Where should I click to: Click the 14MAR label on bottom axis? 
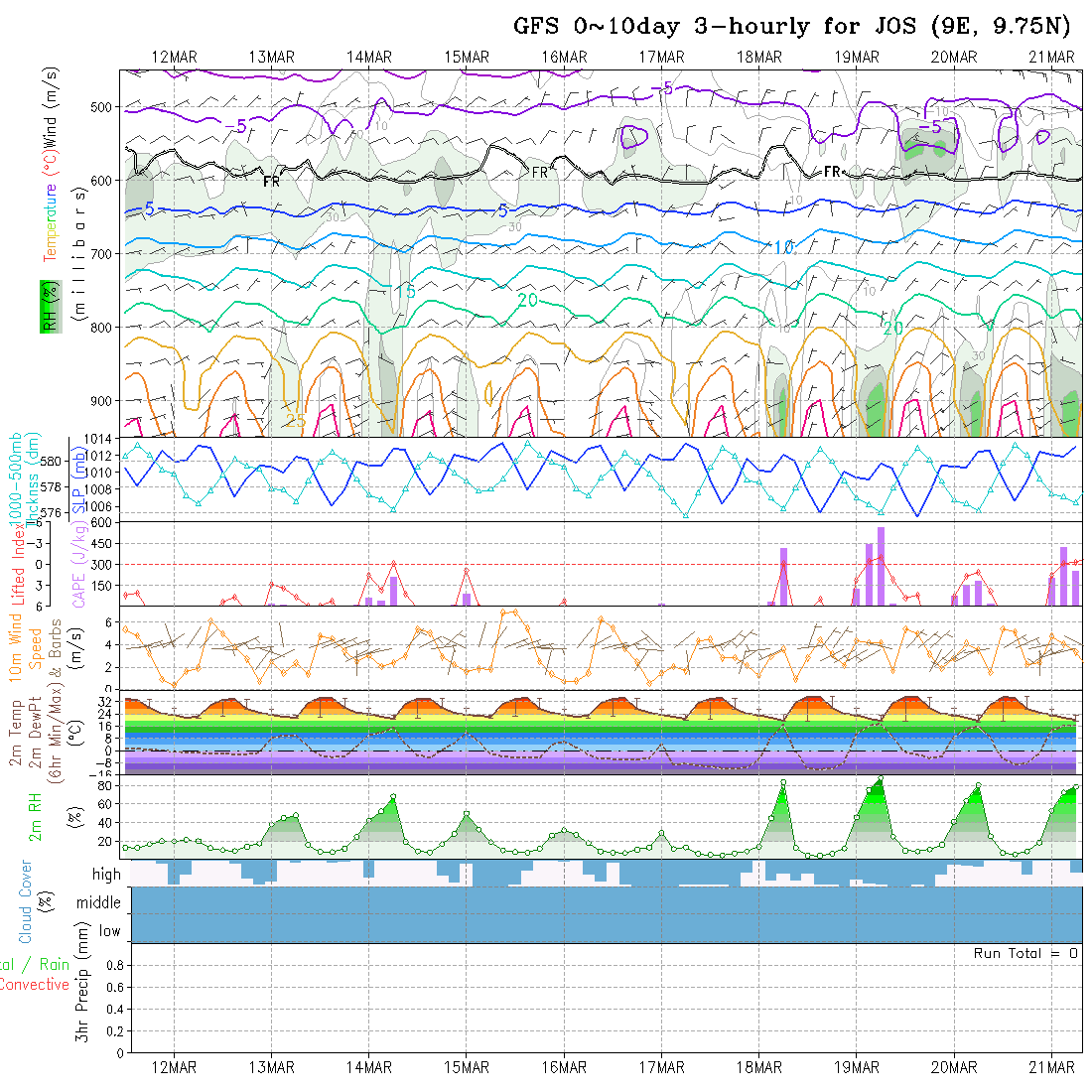369,1067
